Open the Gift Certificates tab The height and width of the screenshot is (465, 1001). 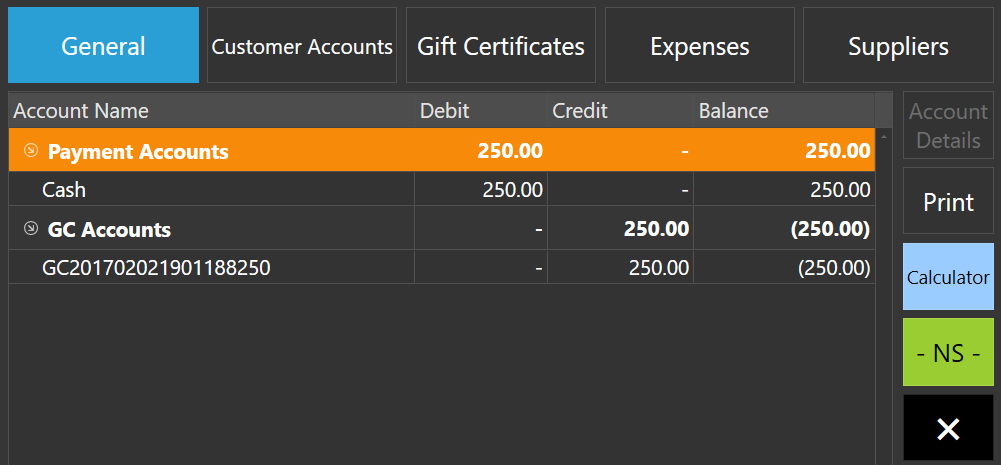pyautogui.click(x=501, y=45)
